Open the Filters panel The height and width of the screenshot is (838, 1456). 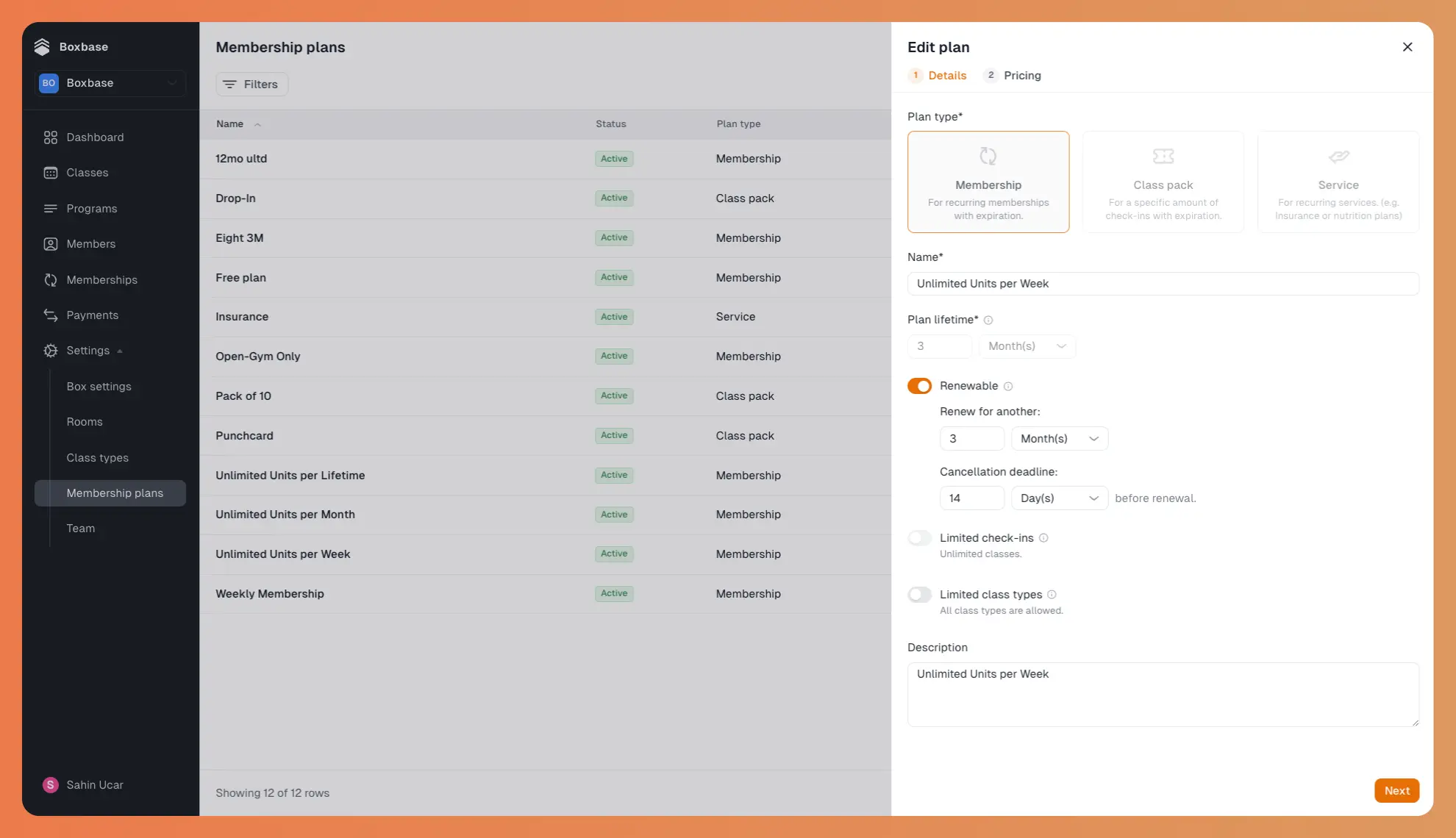[x=251, y=84]
